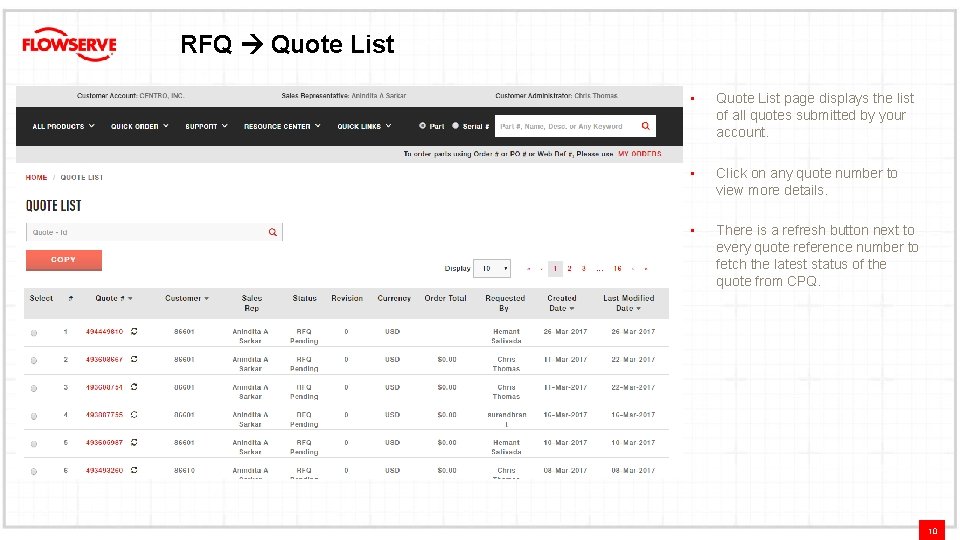Click the Currency column header

(394, 298)
